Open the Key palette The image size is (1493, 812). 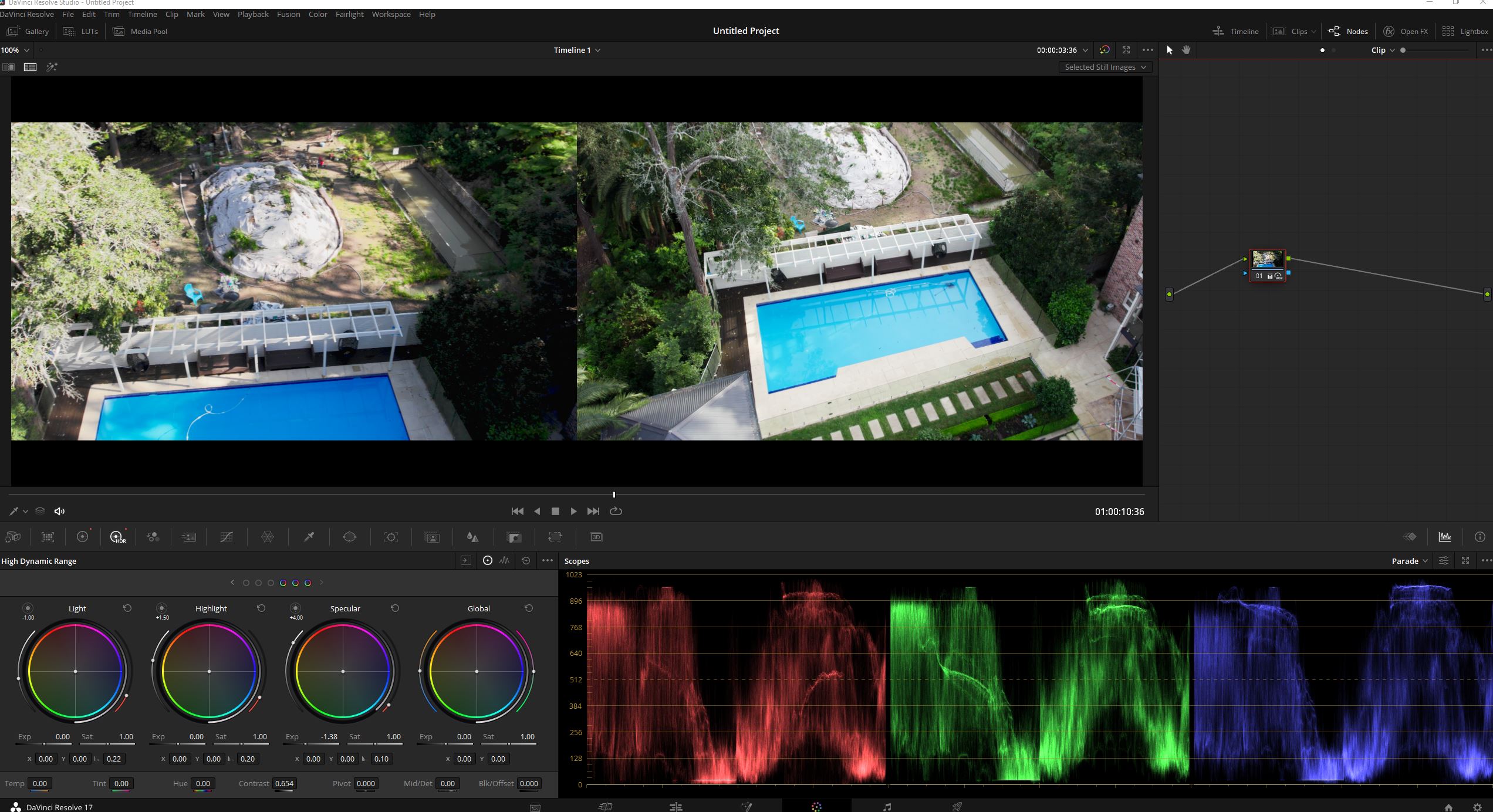tap(514, 537)
